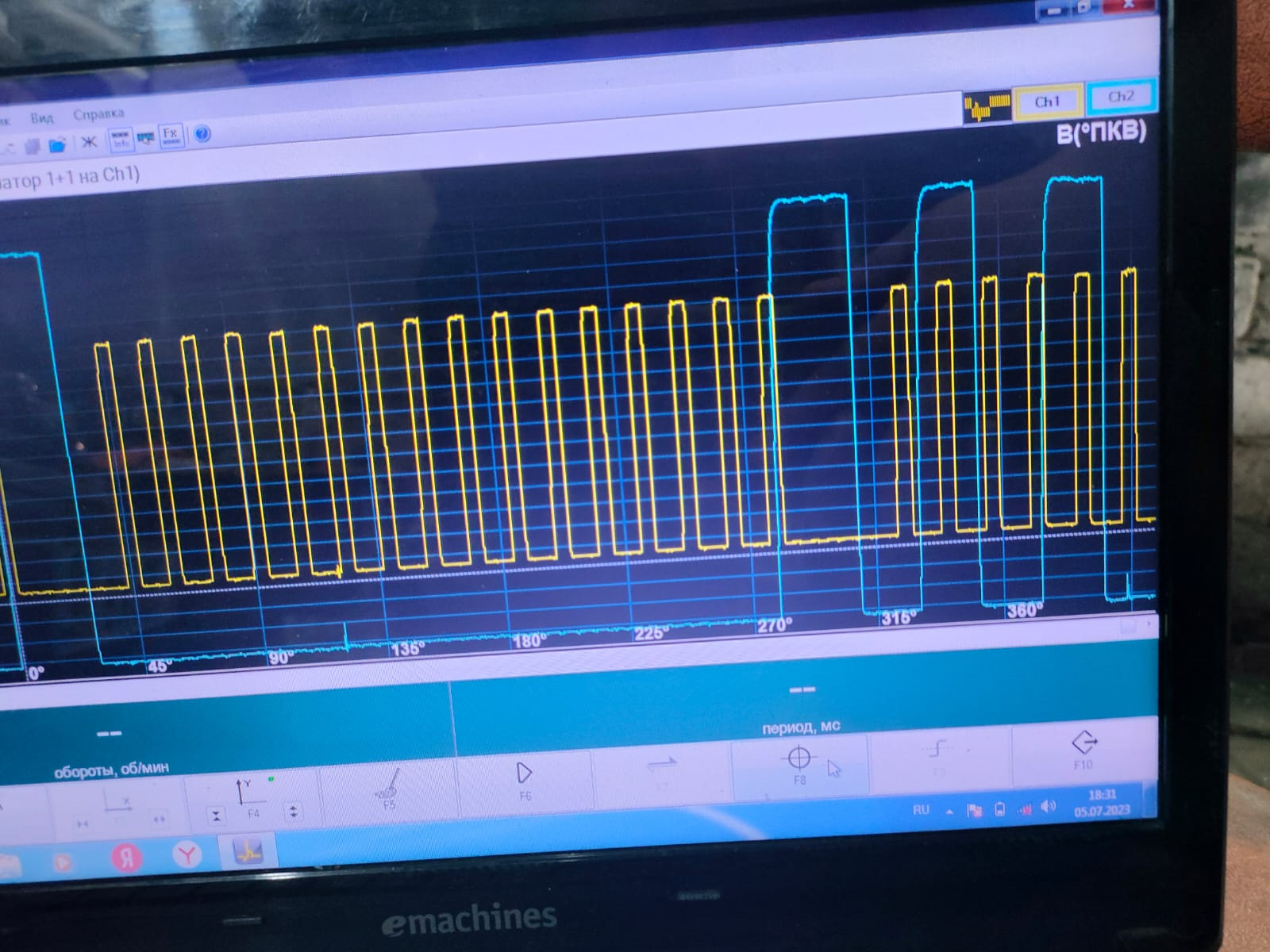1270x952 pixels.
Task: Open the red Yandex 'Я' taskbar icon
Action: click(125, 858)
